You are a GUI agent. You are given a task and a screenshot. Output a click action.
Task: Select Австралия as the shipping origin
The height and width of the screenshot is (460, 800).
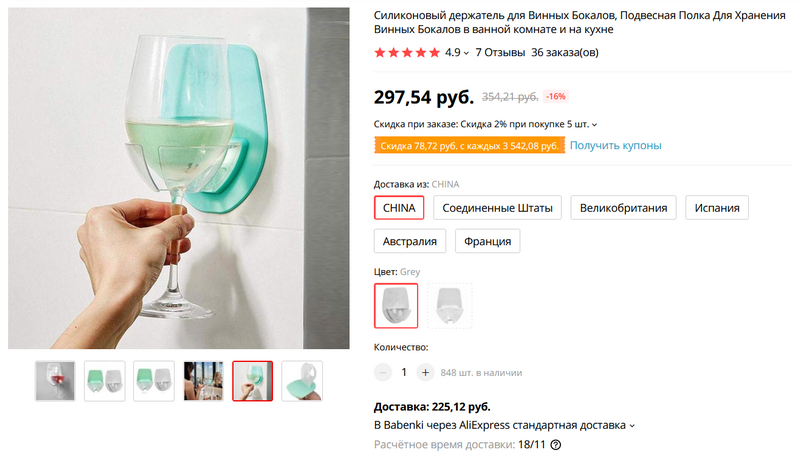click(409, 241)
